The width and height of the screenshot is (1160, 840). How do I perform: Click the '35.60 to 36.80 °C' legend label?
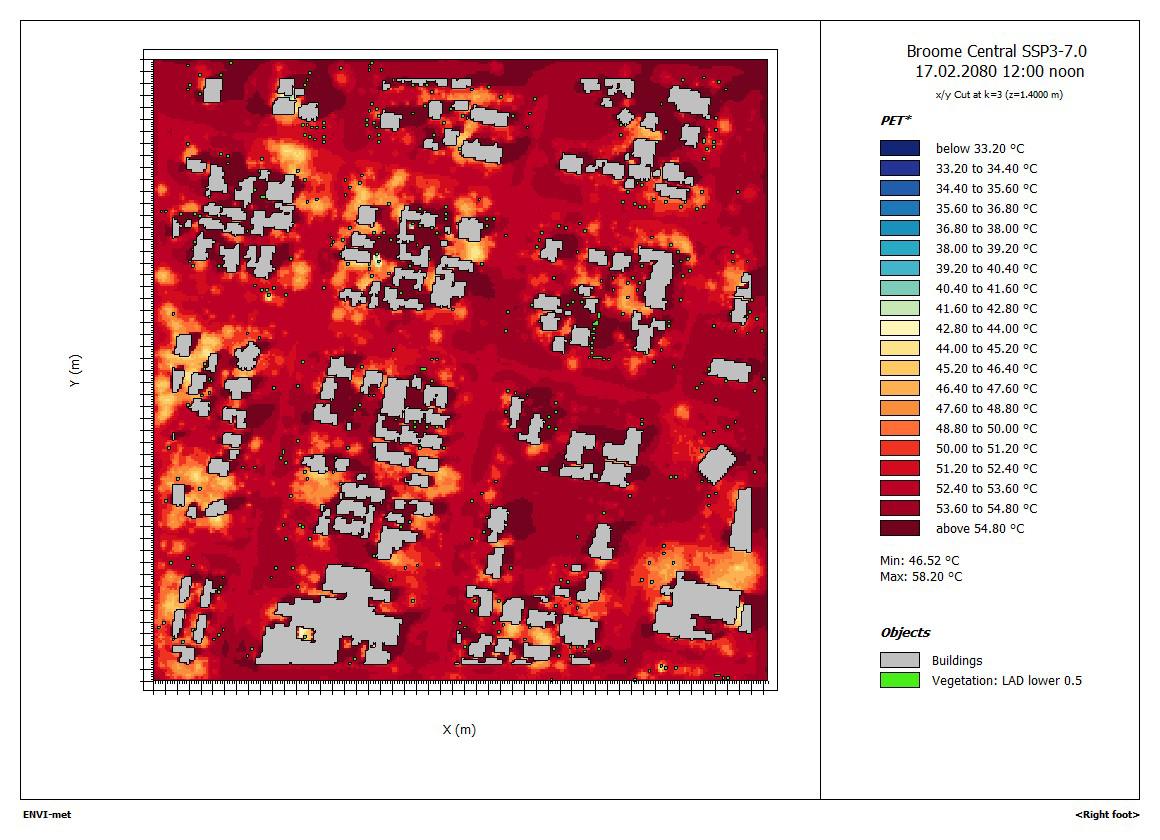click(x=986, y=208)
